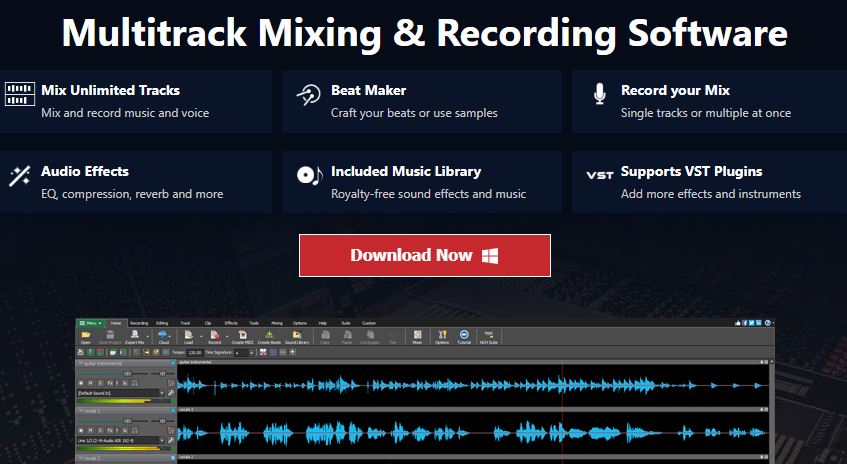Screen dimensions: 847x464
Task: Click the Record your Mix microphone icon
Action: click(x=600, y=94)
